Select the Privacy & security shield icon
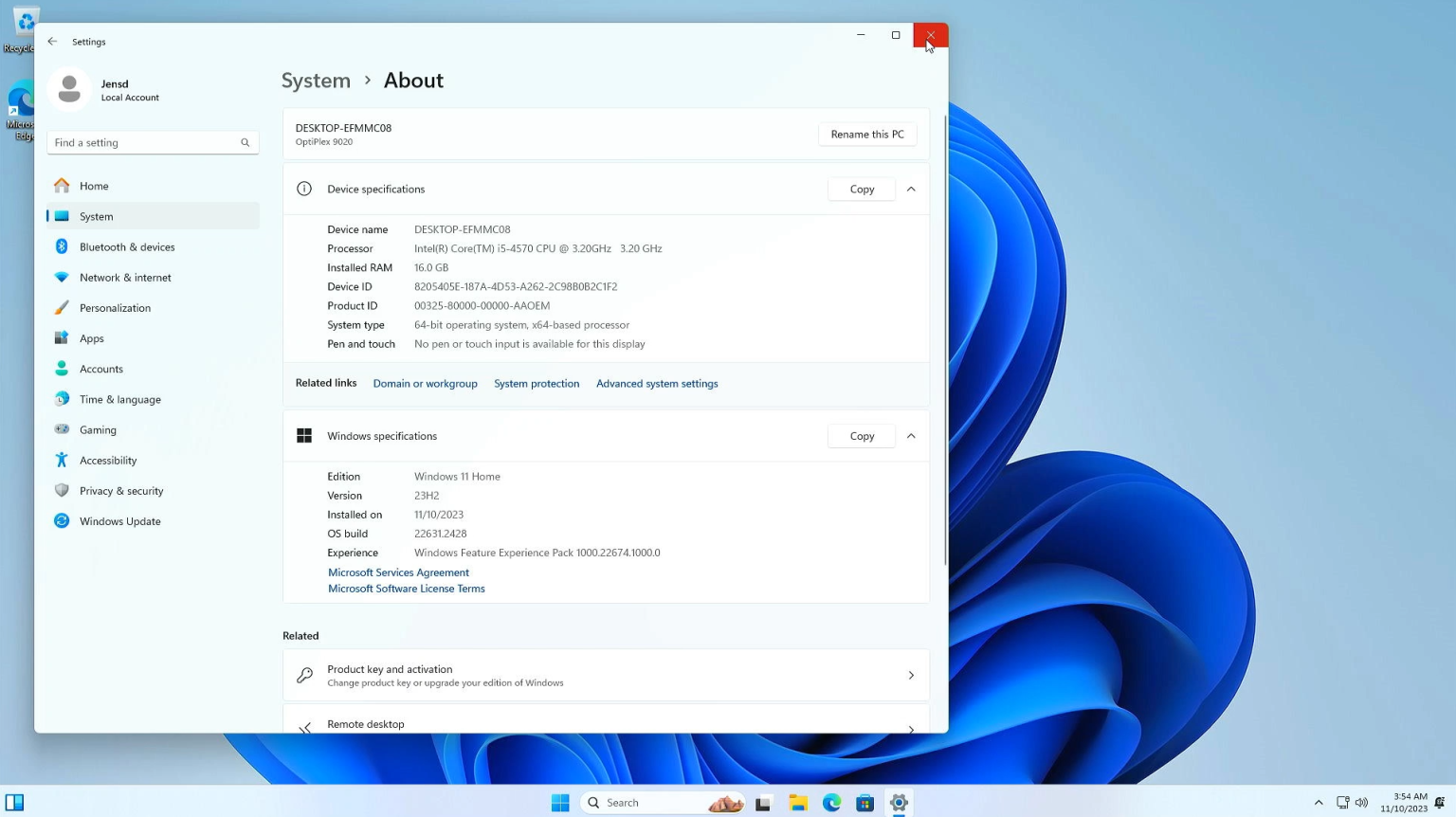This screenshot has height=817, width=1456. pos(61,490)
